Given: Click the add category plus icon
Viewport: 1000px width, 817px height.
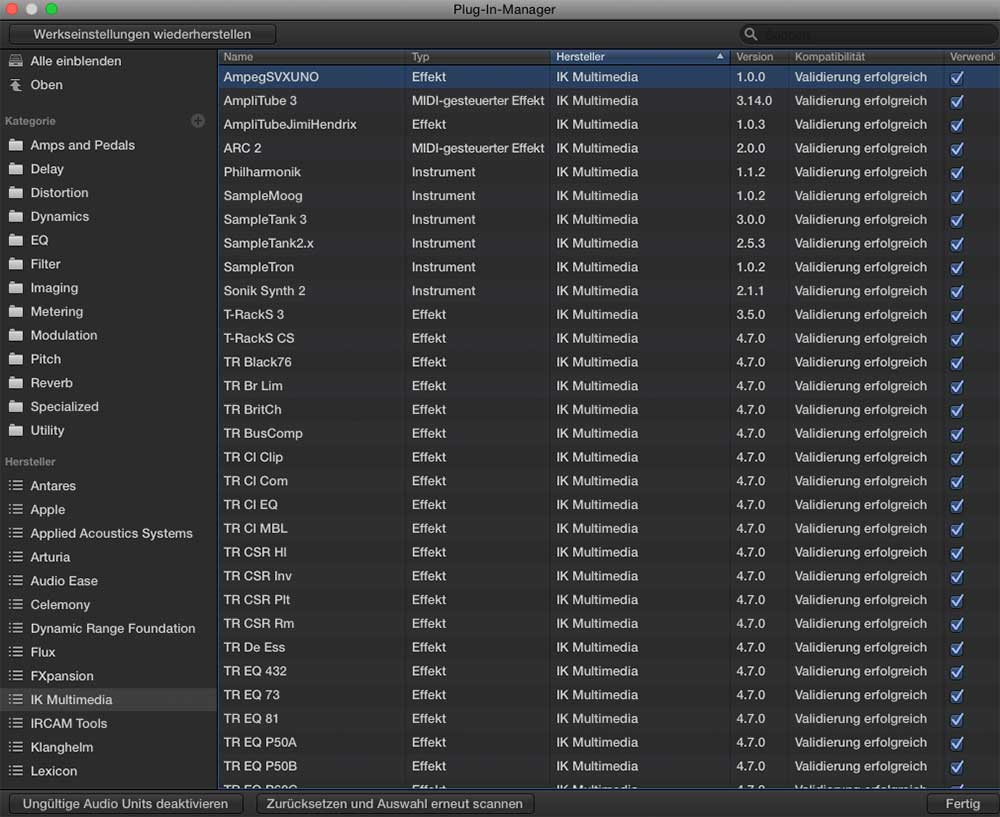Looking at the screenshot, I should 198,121.
